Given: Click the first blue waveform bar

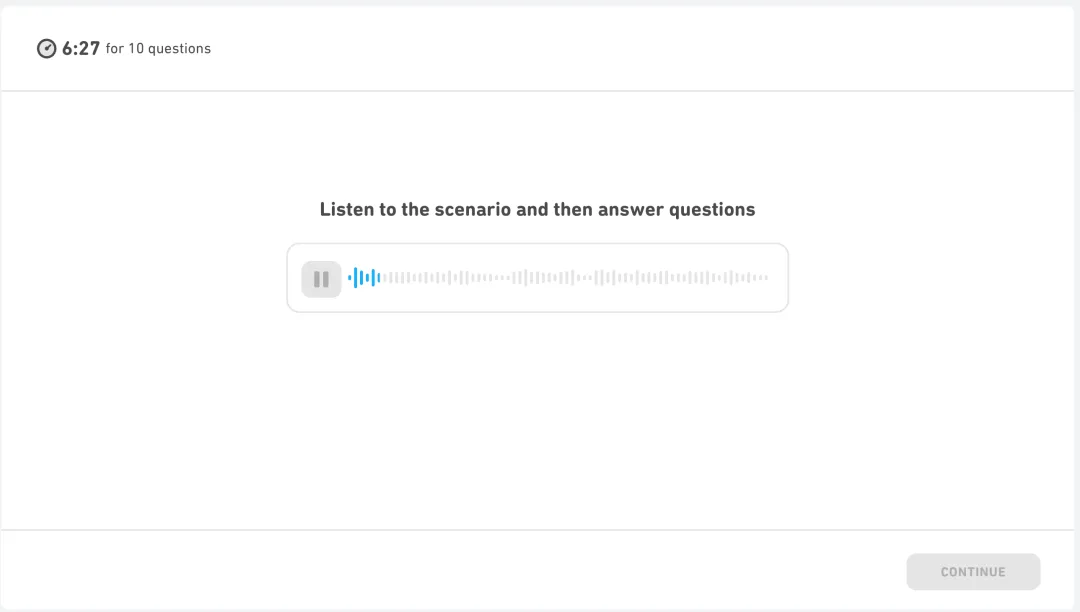Looking at the screenshot, I should tap(350, 277).
